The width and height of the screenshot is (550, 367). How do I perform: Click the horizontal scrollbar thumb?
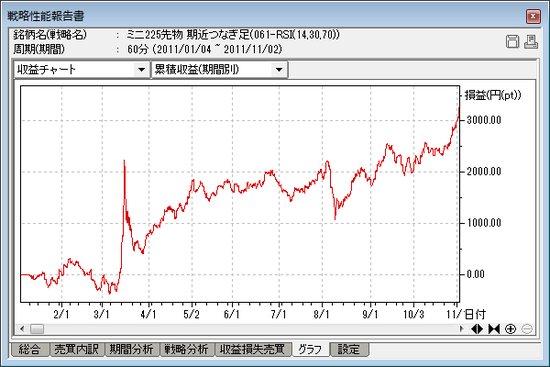tap(37, 329)
